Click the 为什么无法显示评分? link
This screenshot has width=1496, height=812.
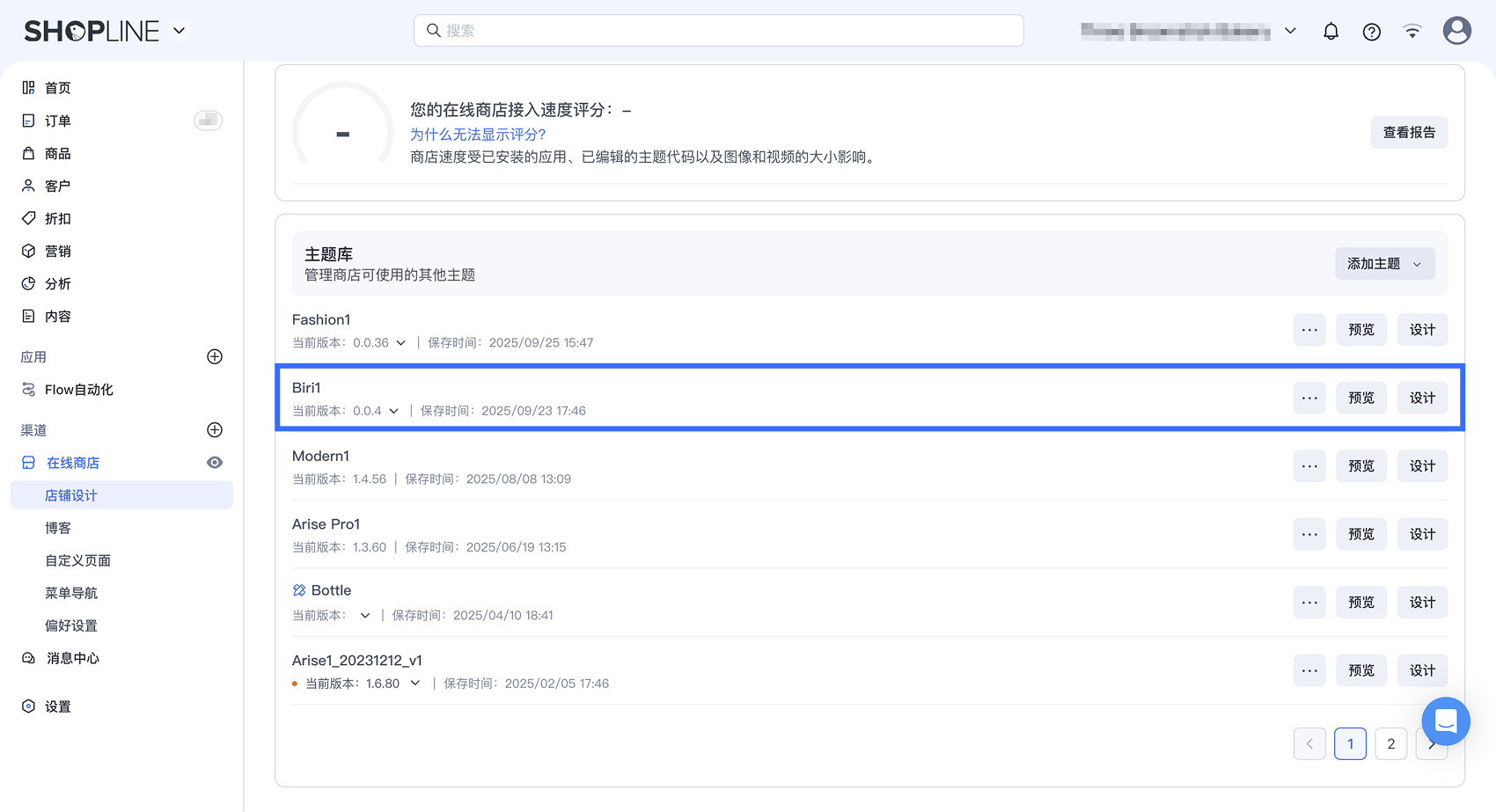pos(478,135)
